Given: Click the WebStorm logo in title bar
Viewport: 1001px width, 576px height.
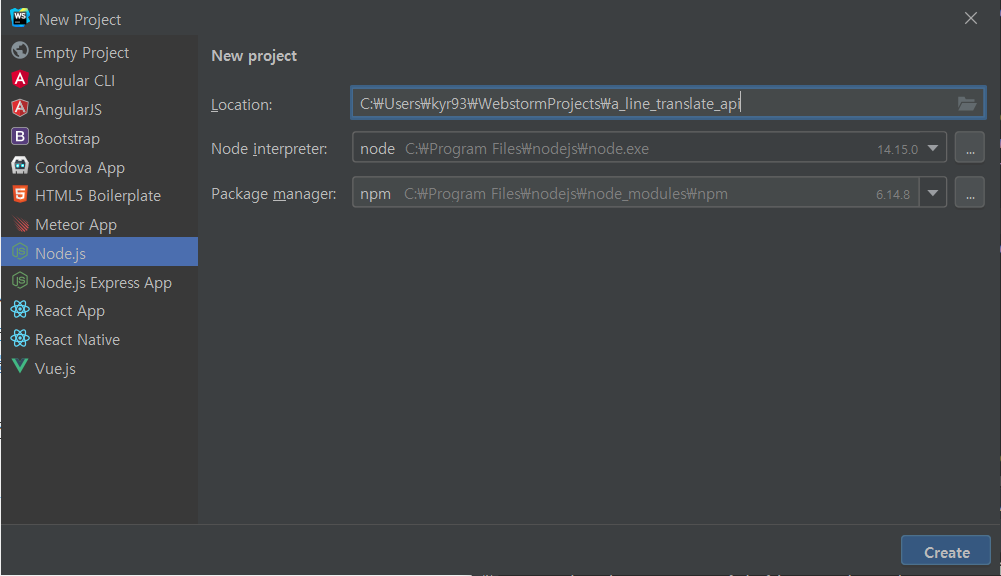Looking at the screenshot, I should (x=20, y=18).
